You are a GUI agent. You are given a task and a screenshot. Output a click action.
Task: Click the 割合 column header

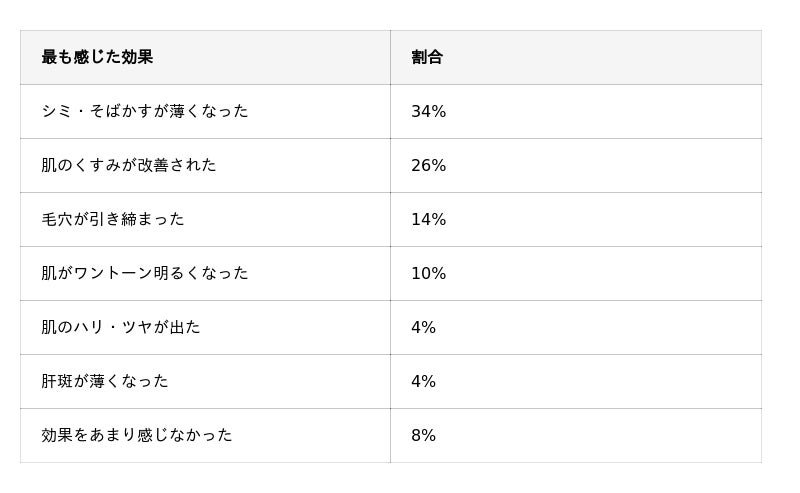pyautogui.click(x=427, y=57)
